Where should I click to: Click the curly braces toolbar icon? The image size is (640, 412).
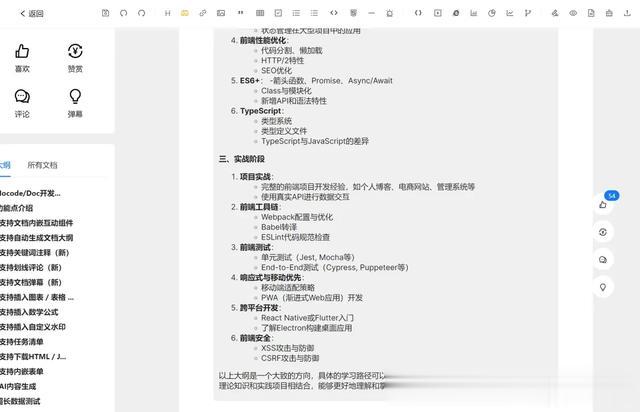point(418,13)
